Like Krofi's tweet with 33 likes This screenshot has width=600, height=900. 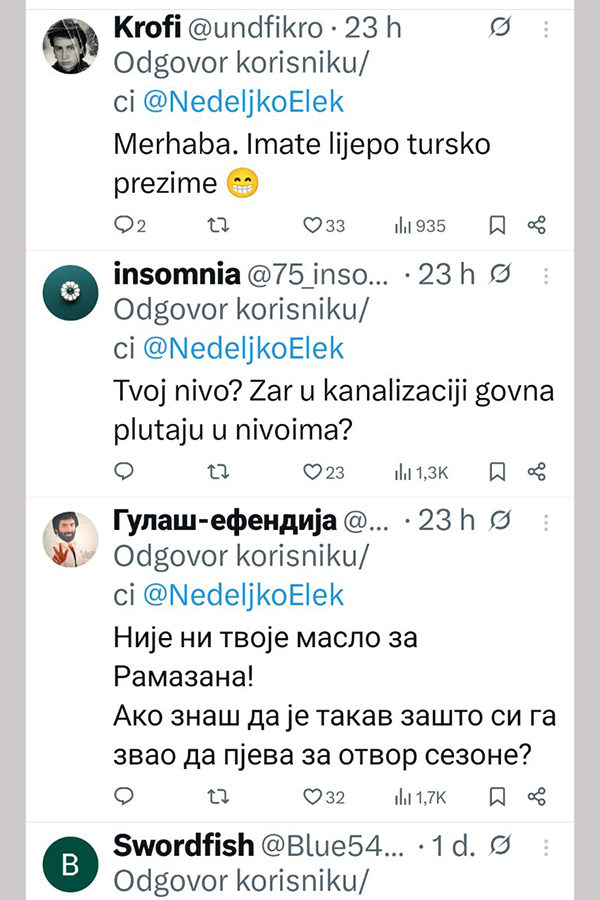coord(311,225)
